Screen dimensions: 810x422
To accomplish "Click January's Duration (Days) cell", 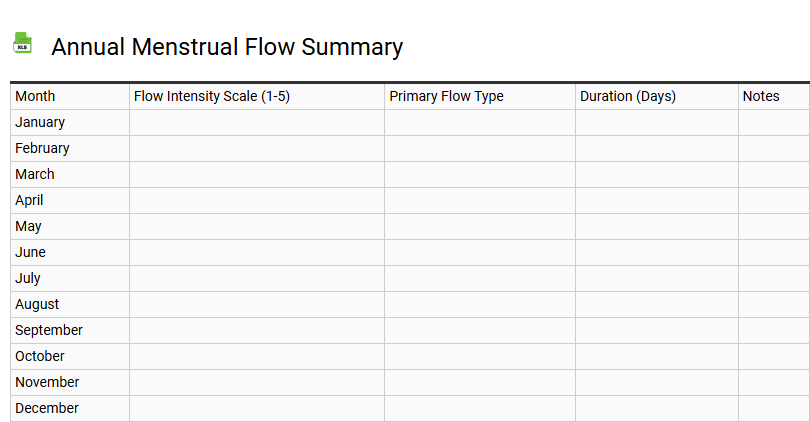I will tap(657, 122).
